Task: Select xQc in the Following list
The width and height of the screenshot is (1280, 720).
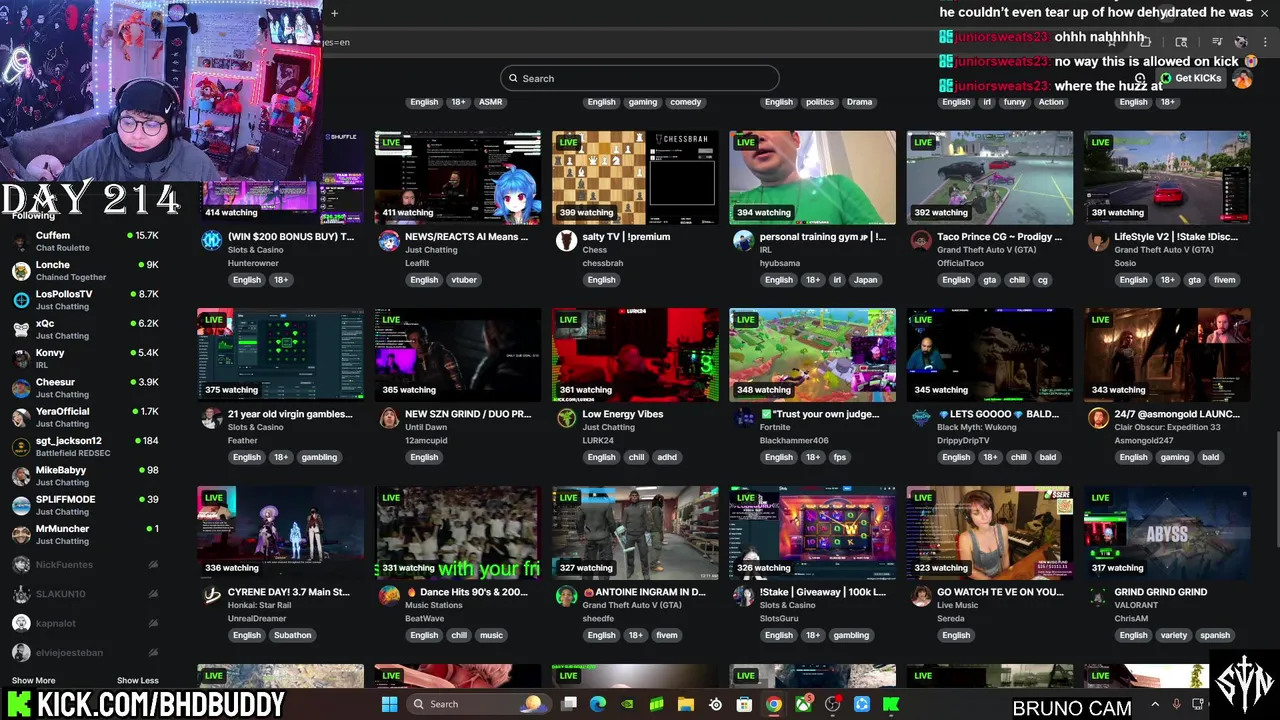Action: [85, 329]
